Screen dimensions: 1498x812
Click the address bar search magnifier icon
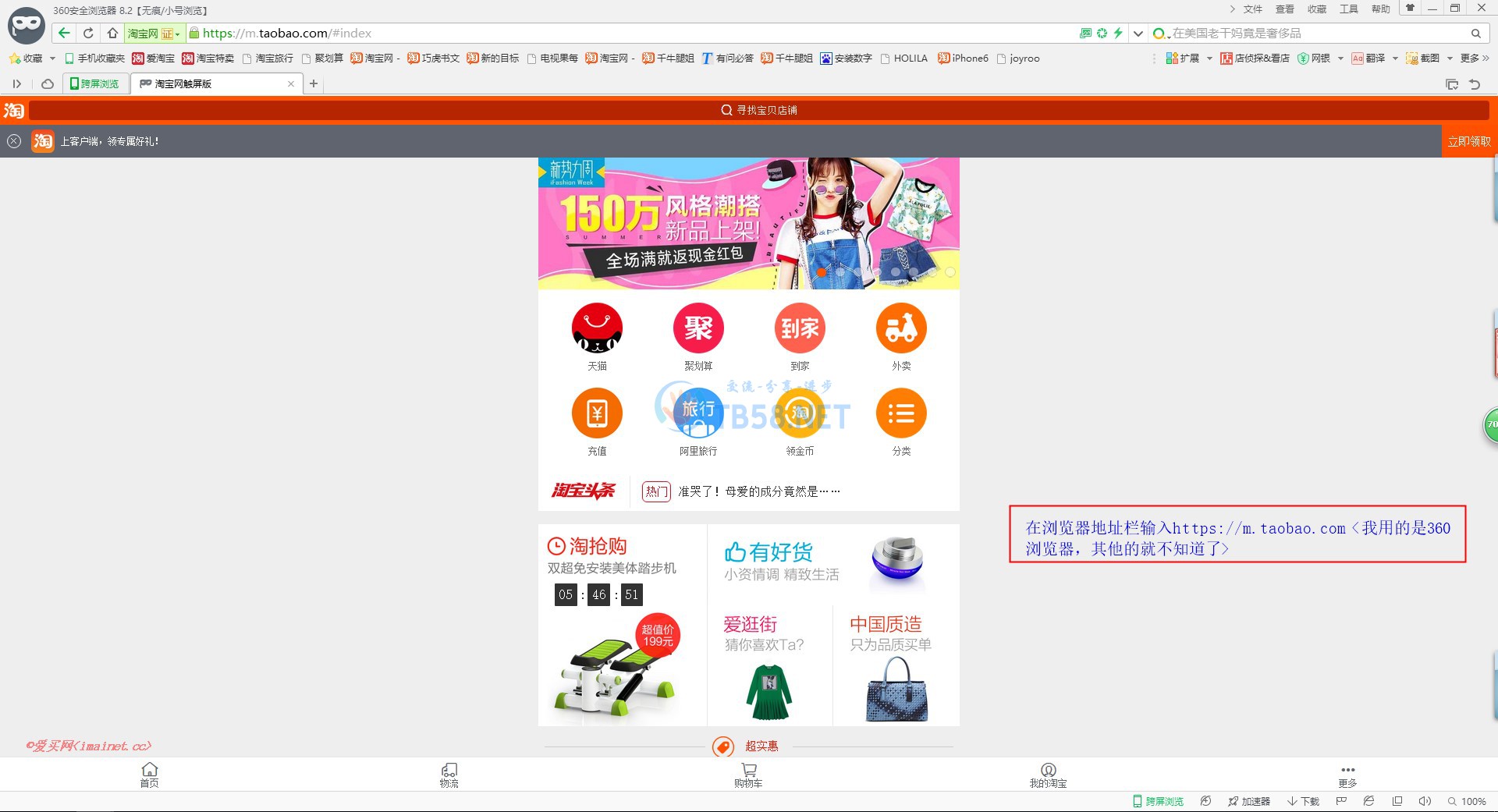1475,34
